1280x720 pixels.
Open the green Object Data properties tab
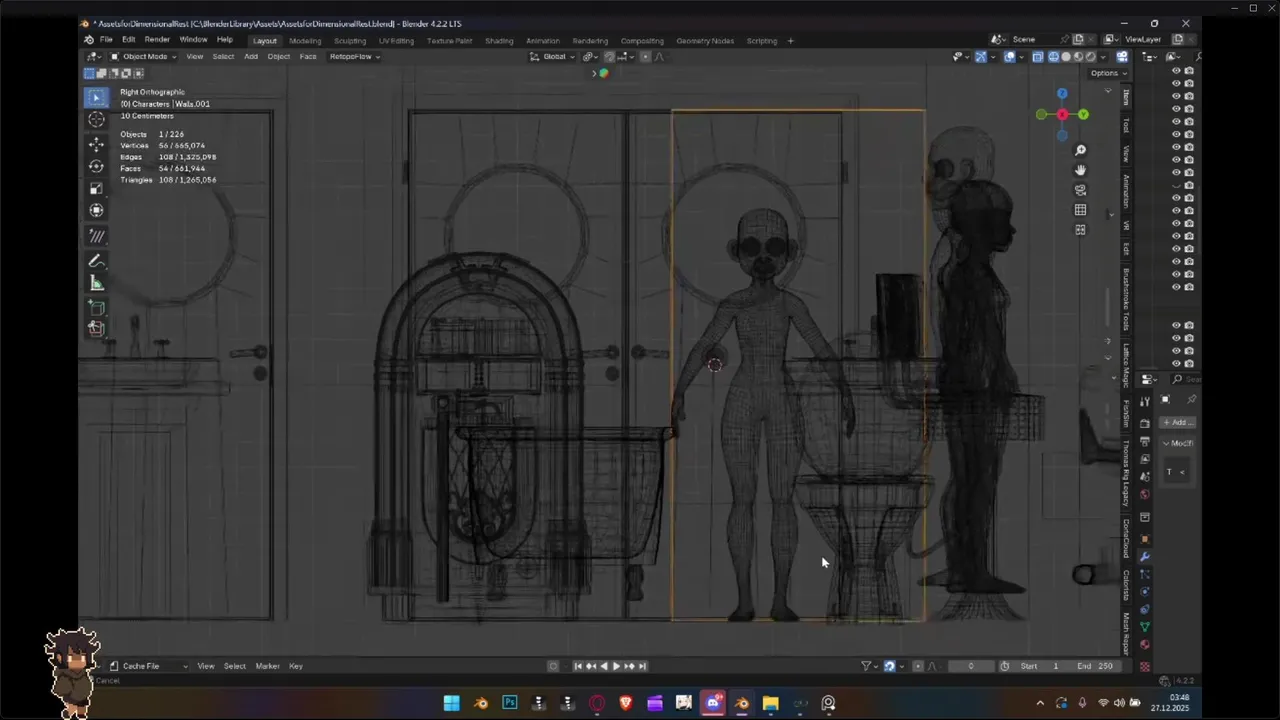pyautogui.click(x=1145, y=626)
